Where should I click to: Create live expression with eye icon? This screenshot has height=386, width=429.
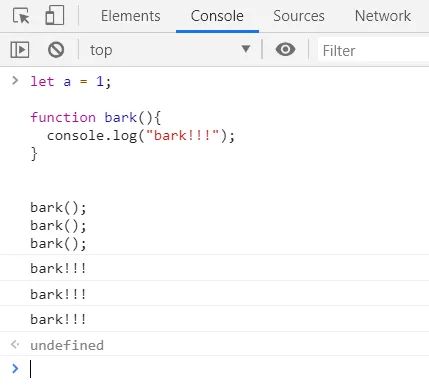tap(285, 50)
